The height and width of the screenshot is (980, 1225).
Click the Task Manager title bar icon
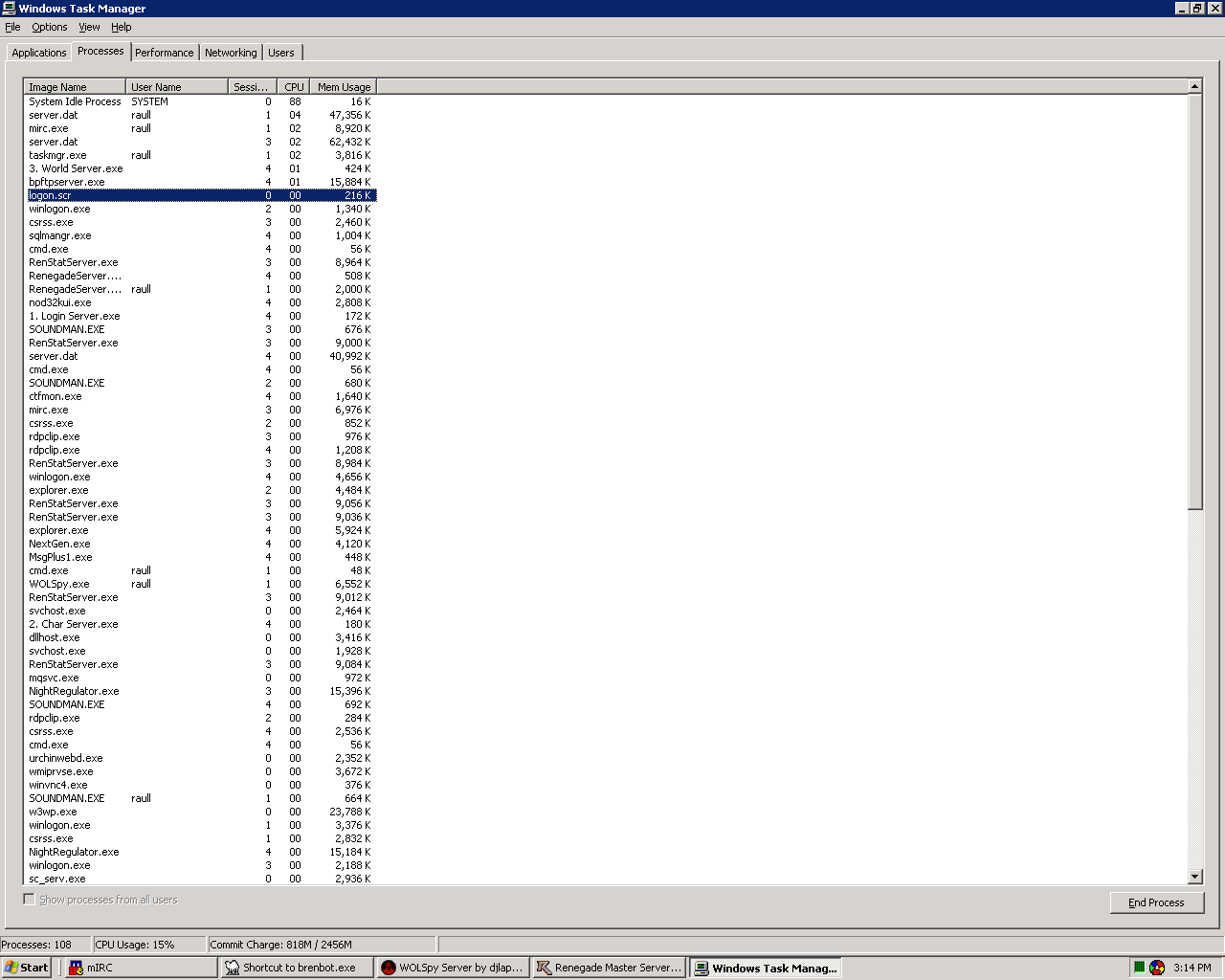pos(9,8)
